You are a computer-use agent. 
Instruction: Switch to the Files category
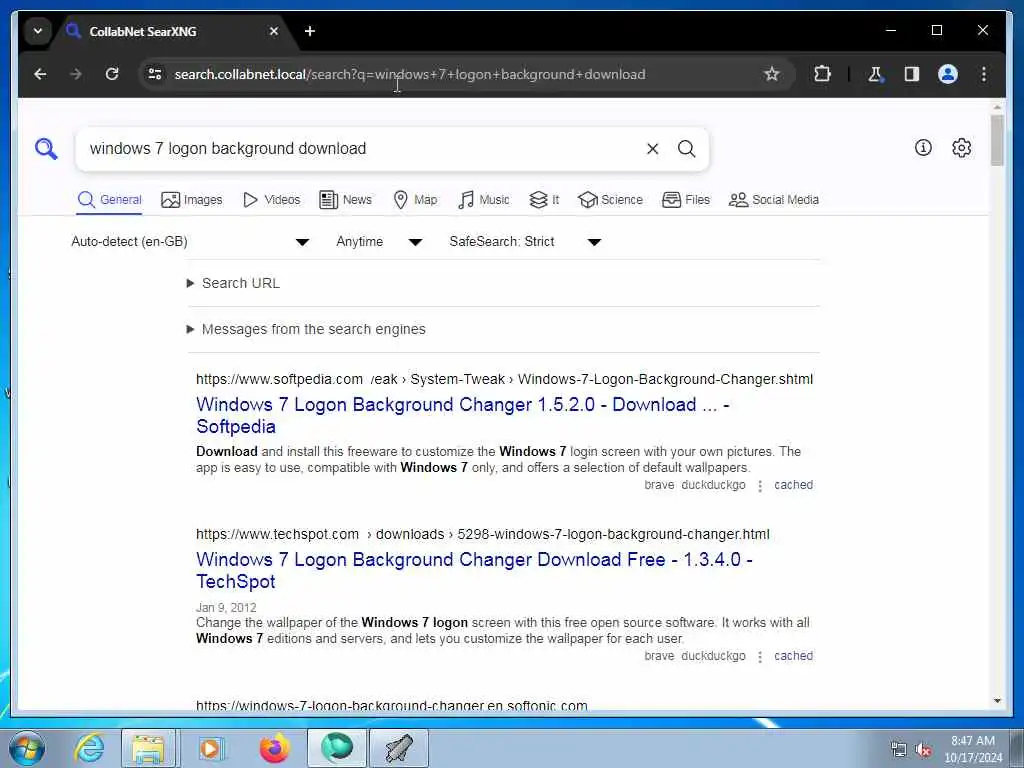686,200
